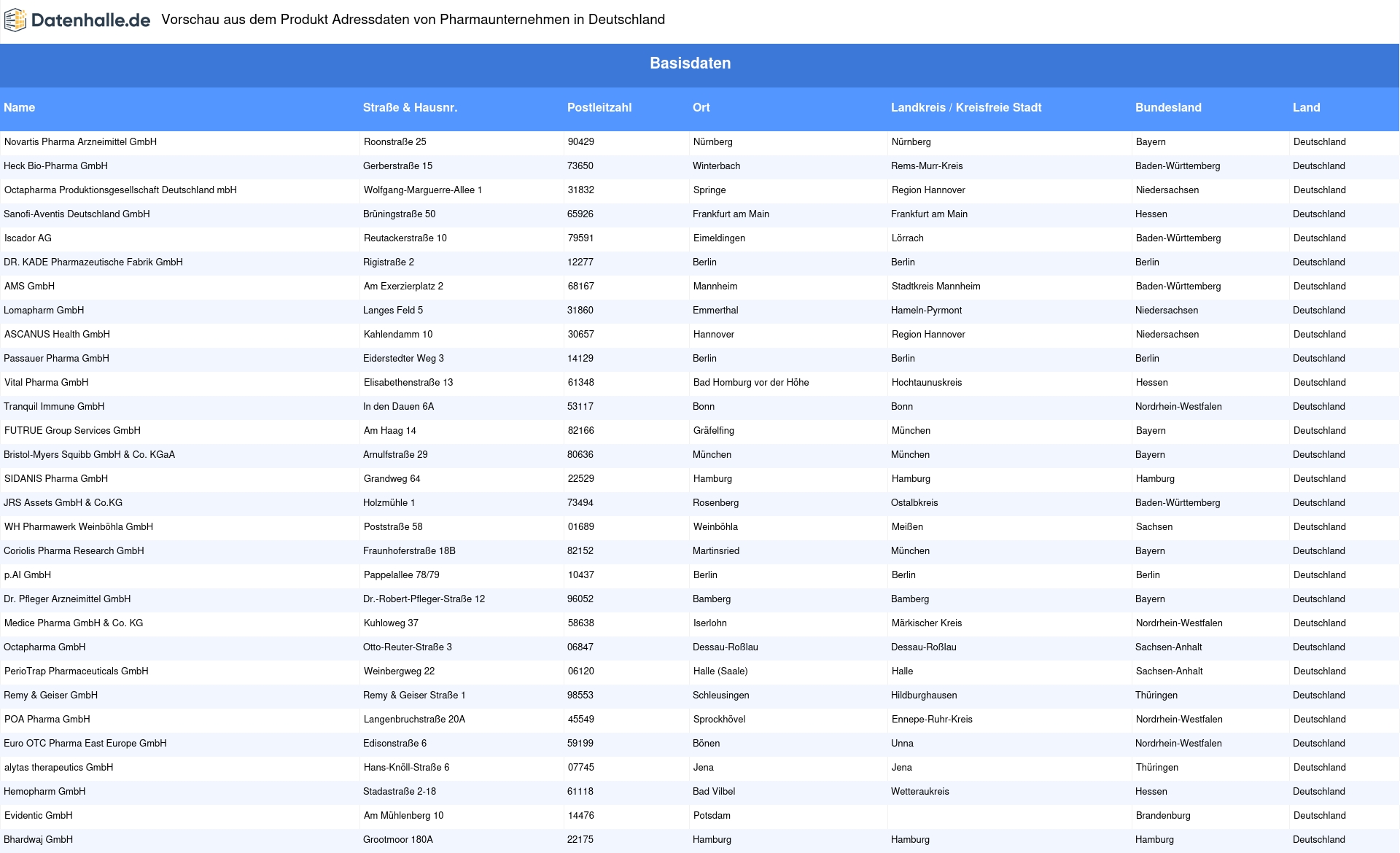Viewport: 1400px width, 853px height.
Task: Select postal code 79591
Action: pos(581,238)
